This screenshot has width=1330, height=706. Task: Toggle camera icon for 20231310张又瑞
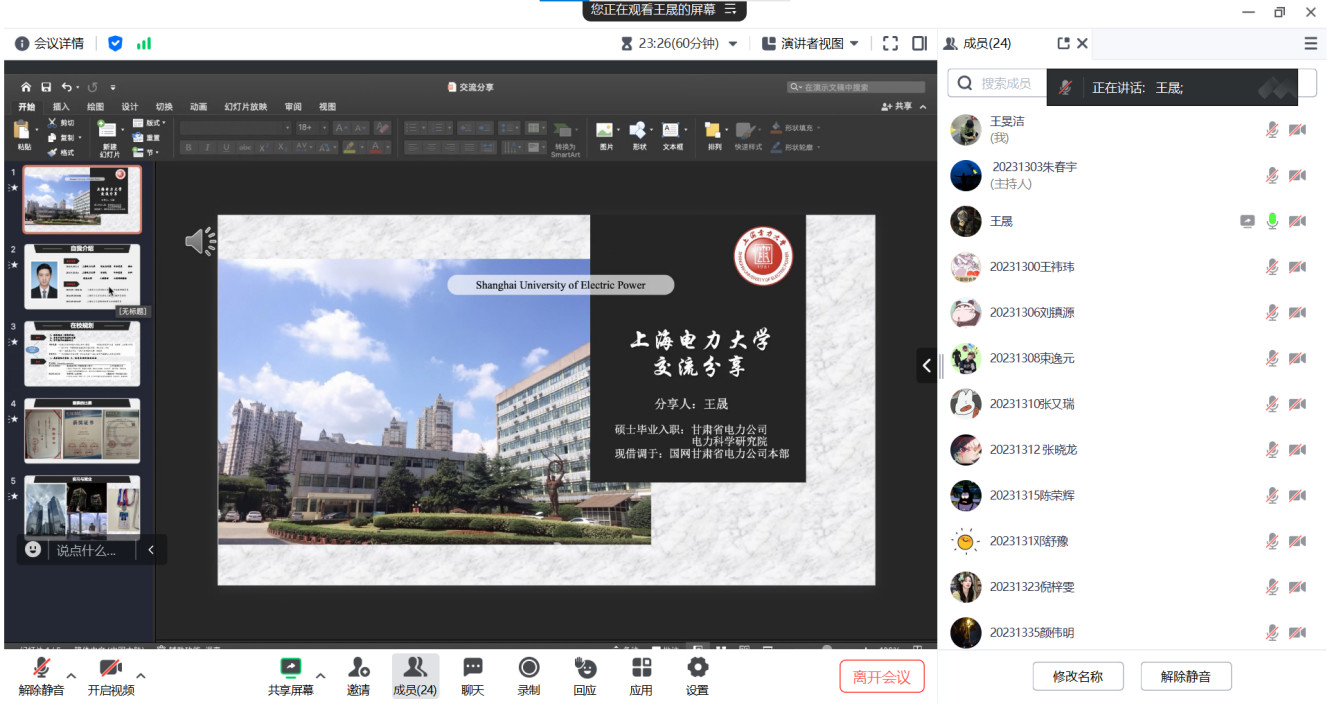click(x=1297, y=404)
